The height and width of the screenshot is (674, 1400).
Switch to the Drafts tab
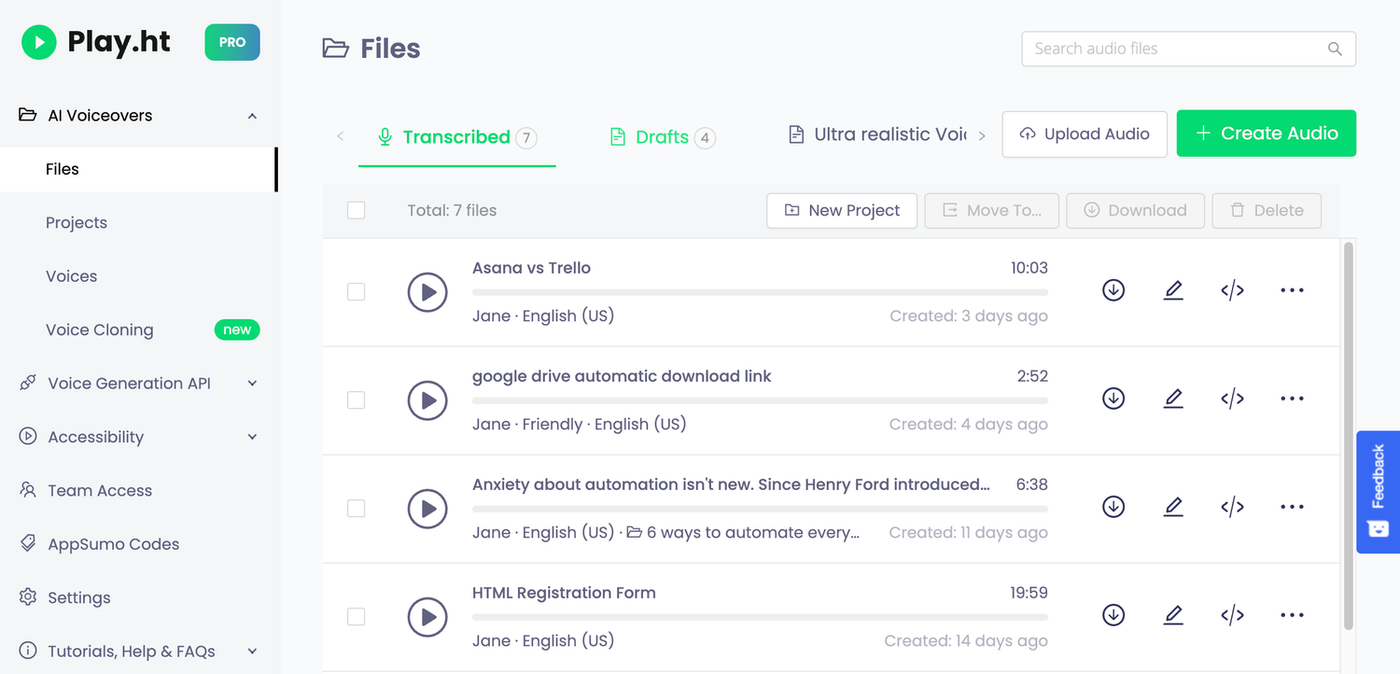coord(662,137)
